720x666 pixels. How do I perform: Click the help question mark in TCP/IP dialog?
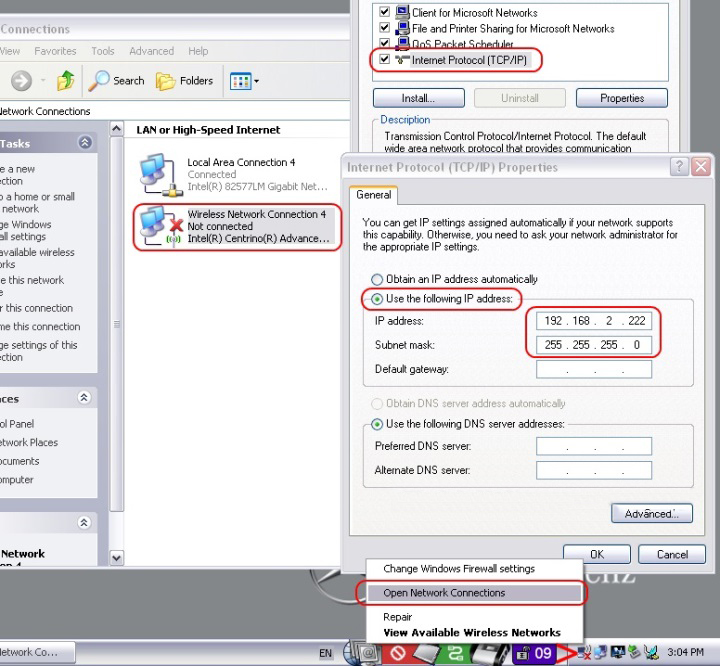coord(679,166)
